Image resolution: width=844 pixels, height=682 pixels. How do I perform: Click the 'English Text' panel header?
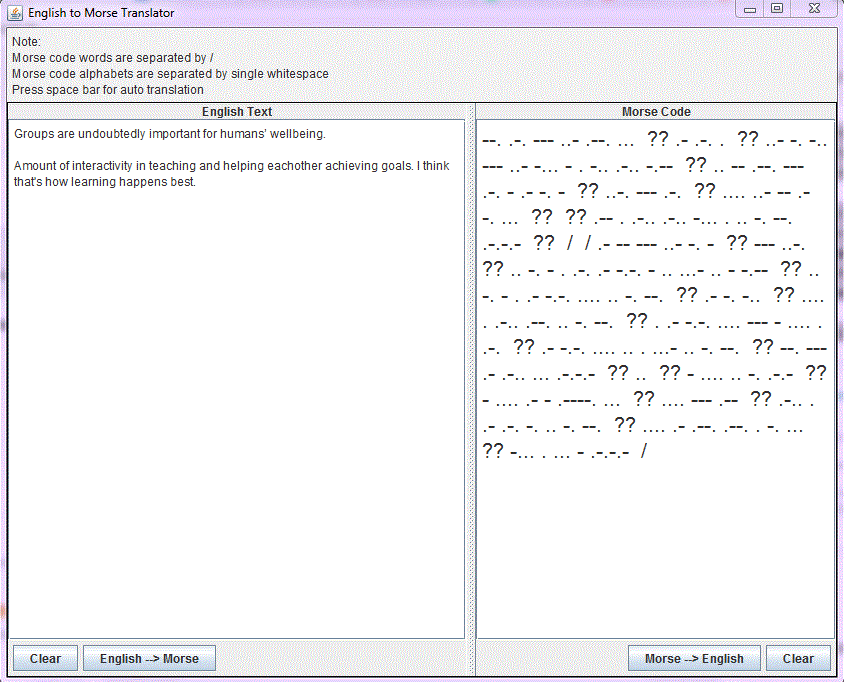237,111
